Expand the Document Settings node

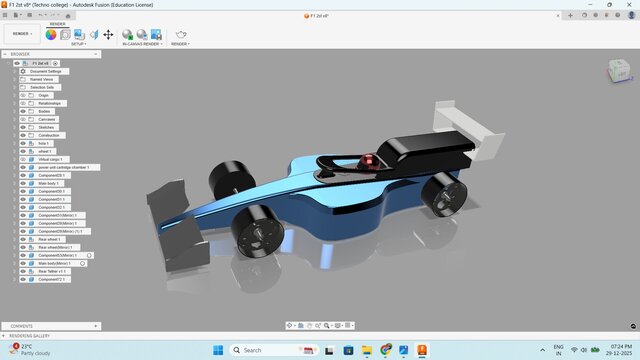15,71
